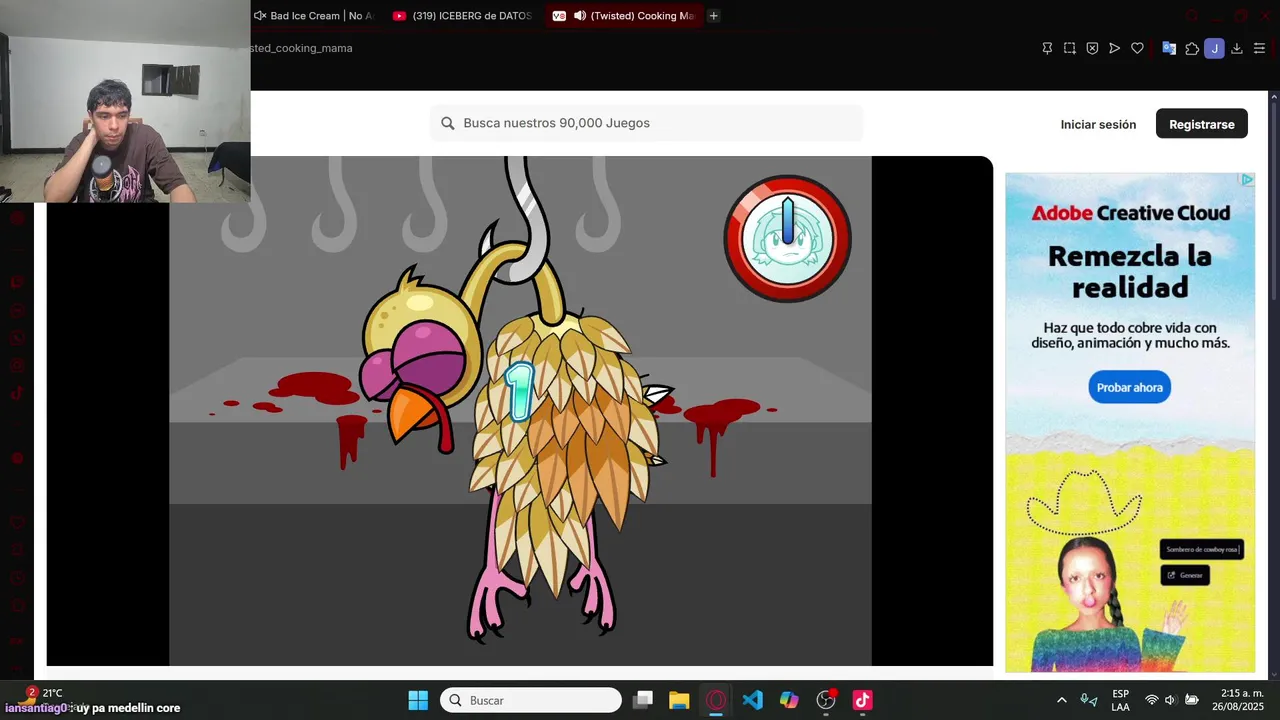This screenshot has width=1280, height=720.
Task: Open Copilot from the taskbar
Action: tap(789, 700)
